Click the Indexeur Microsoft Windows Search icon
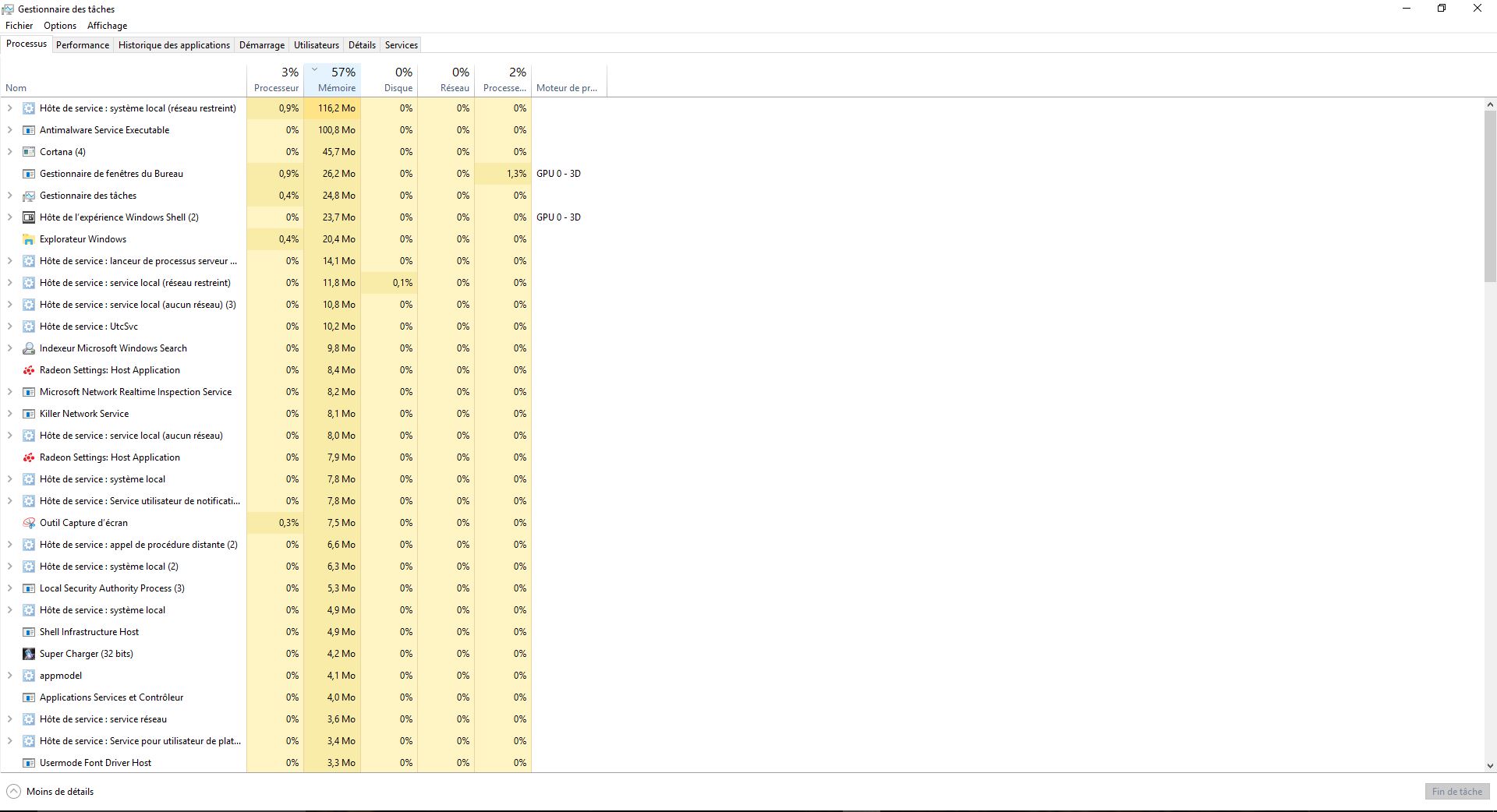Image resolution: width=1497 pixels, height=812 pixels. coord(29,348)
